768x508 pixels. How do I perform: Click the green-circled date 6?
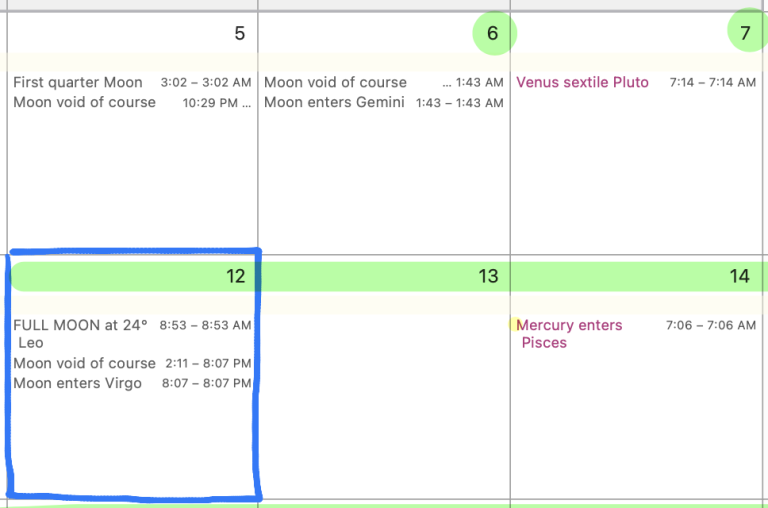tap(492, 34)
